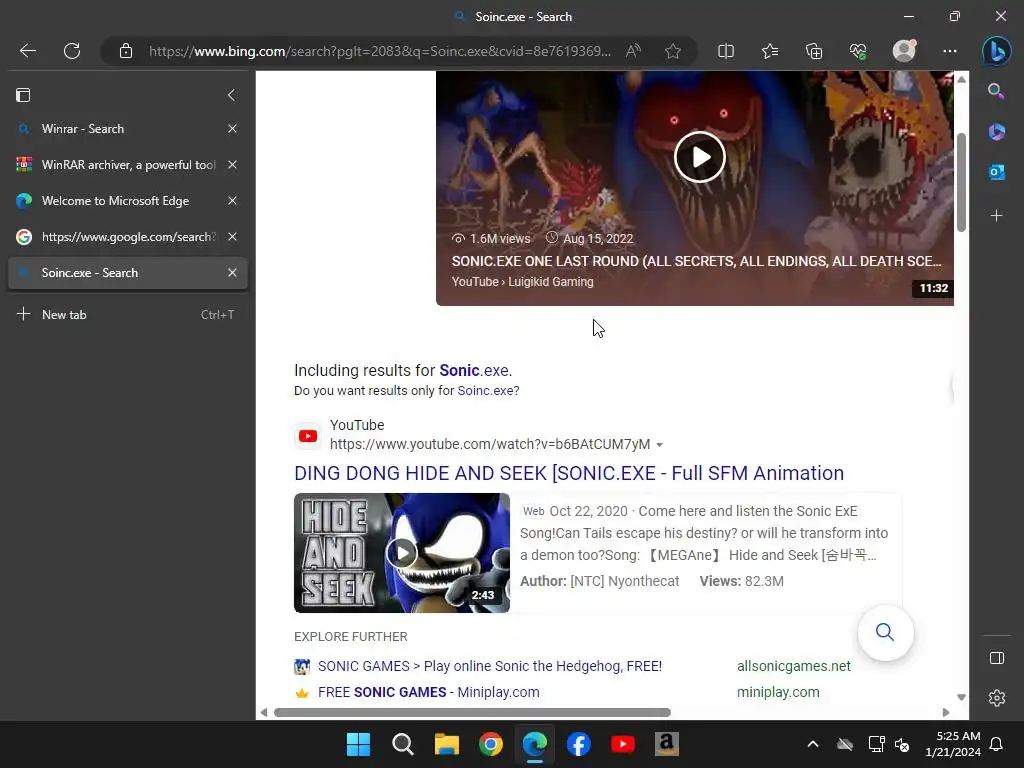Open DING DONG HIDE AND SEEK result
The height and width of the screenshot is (768, 1024).
click(569, 473)
